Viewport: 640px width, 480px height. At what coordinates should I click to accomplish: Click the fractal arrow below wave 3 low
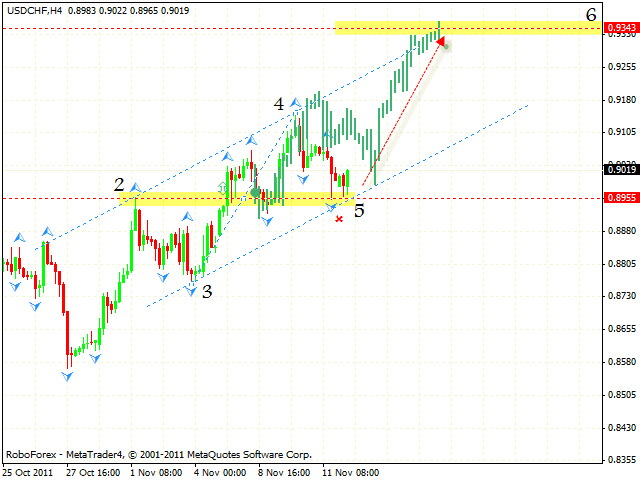click(191, 288)
